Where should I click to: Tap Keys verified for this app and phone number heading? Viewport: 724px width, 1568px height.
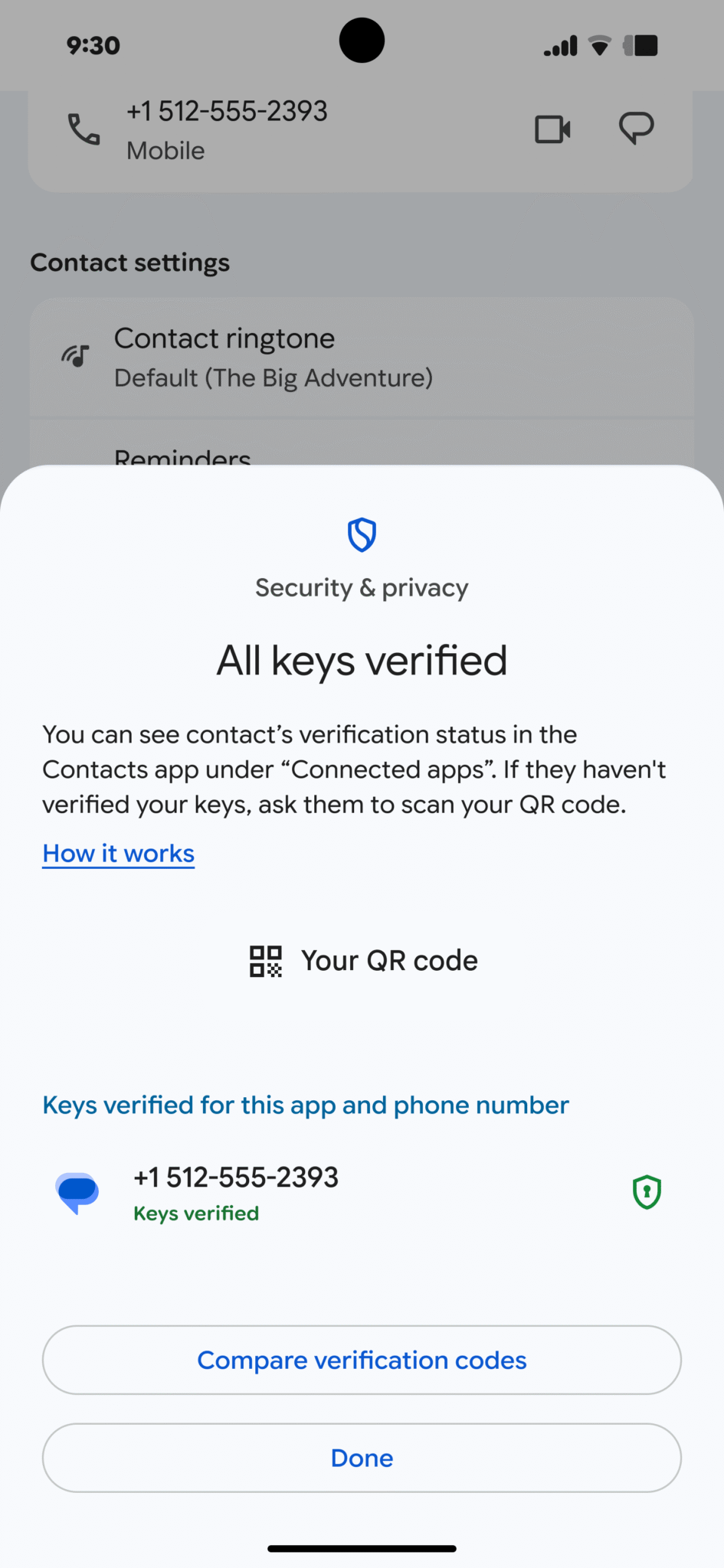click(305, 1105)
